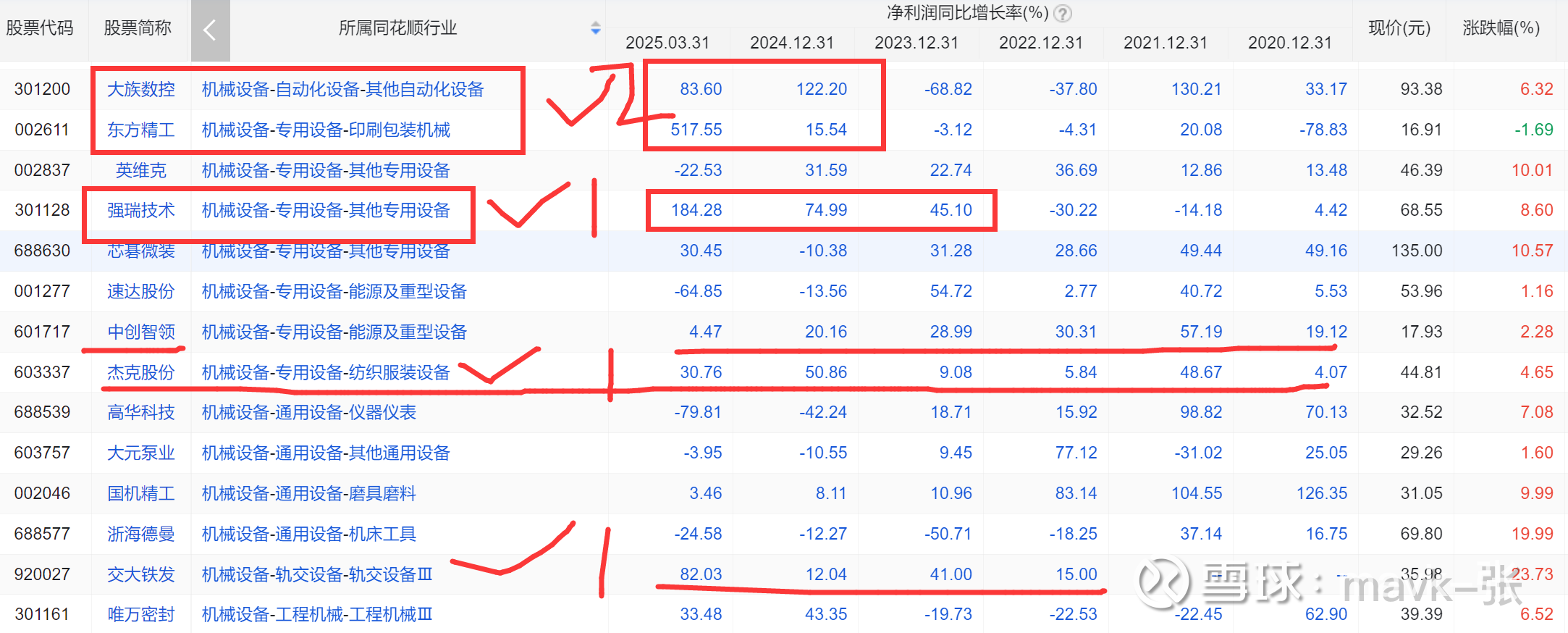1568x633 pixels.
Task: Select stock code 002046
Action: click(43, 493)
